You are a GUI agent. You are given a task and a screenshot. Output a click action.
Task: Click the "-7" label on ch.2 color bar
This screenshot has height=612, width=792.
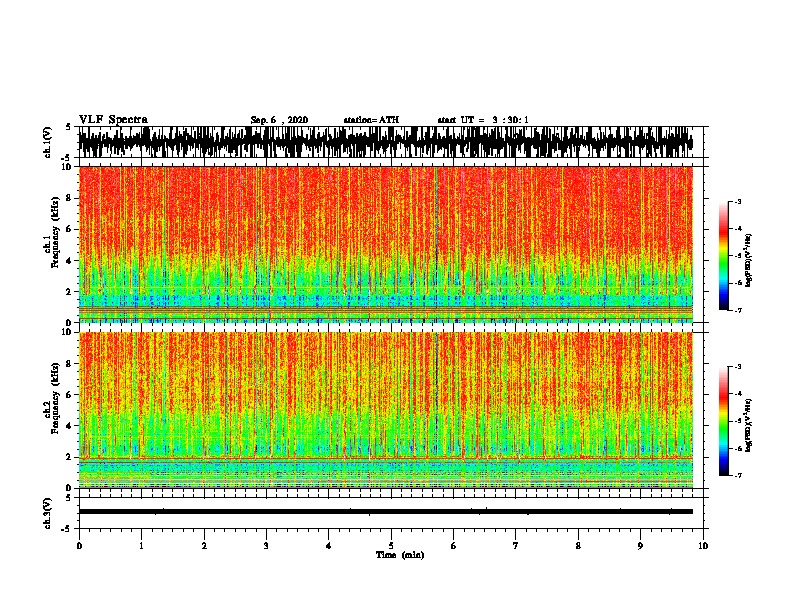pos(737,475)
